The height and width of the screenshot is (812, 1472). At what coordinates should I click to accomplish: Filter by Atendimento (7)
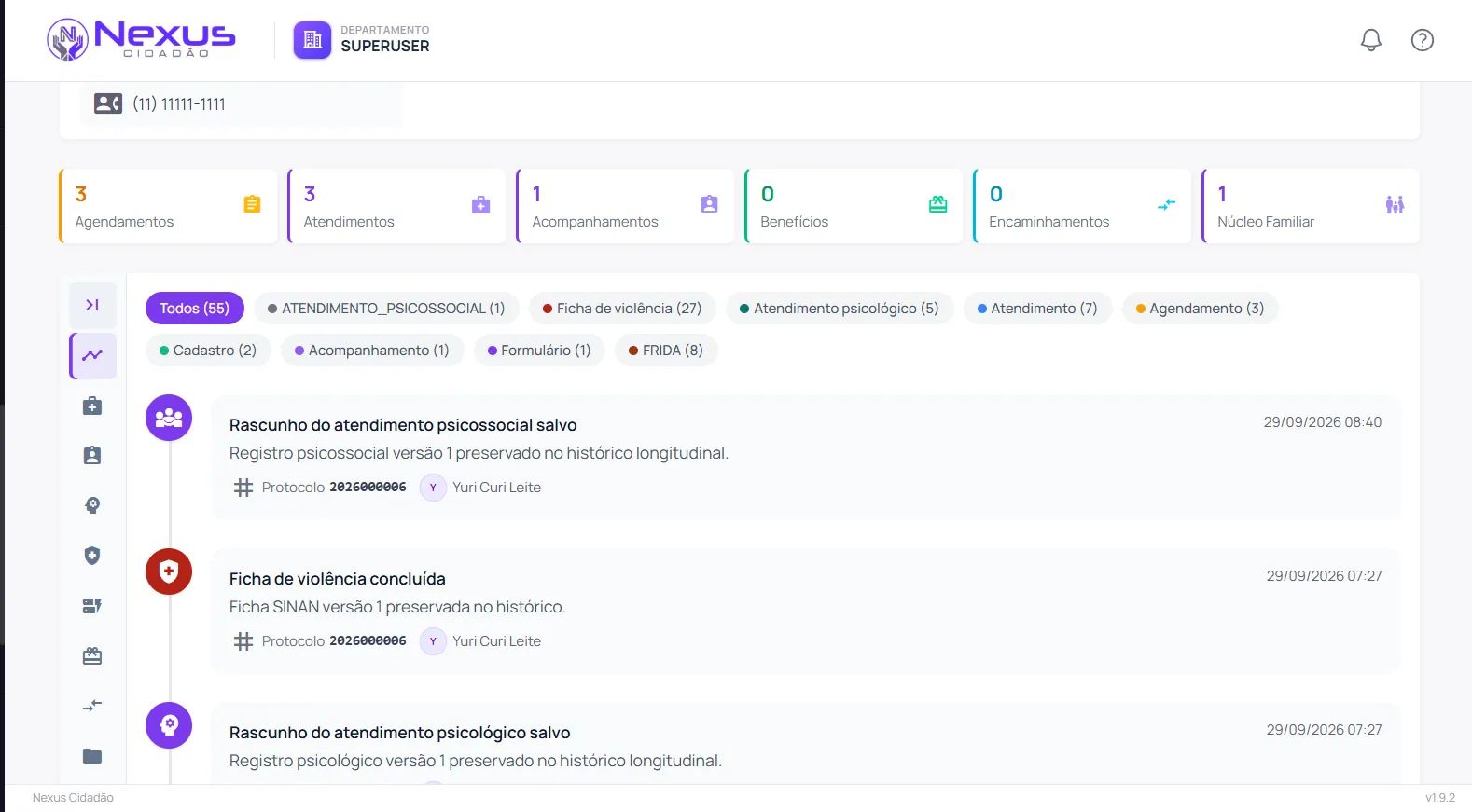(1037, 309)
